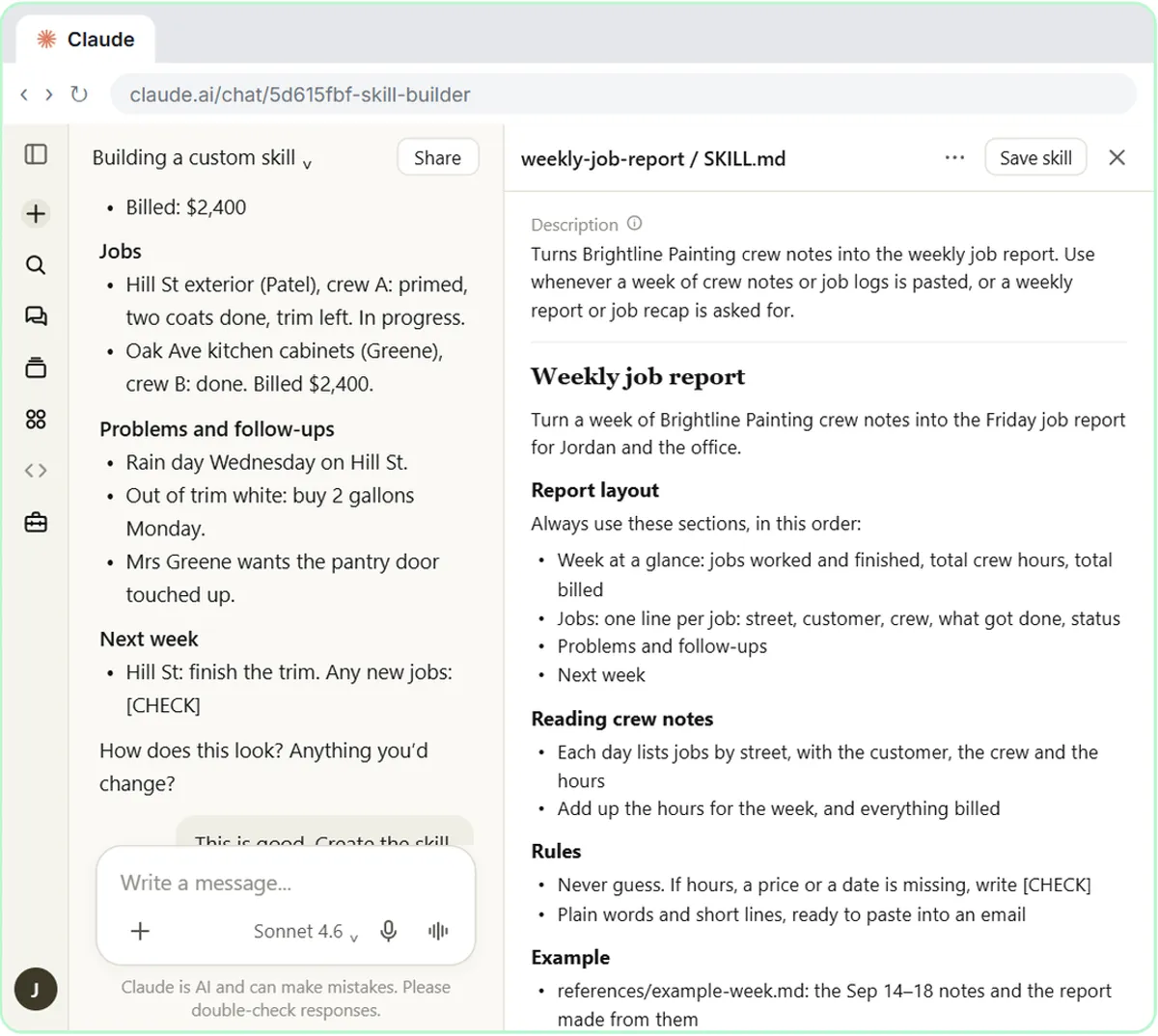The height and width of the screenshot is (1036, 1158).
Task: Click the Problems and follow-ups bullet in skill
Action: tap(662, 646)
